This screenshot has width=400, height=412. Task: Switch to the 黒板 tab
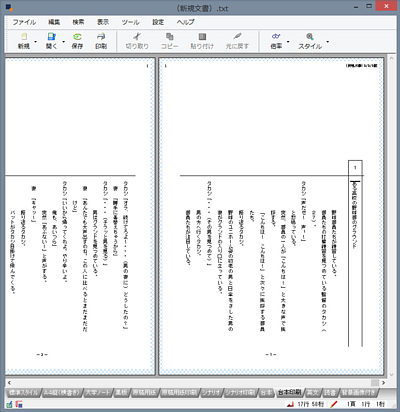[x=121, y=392]
